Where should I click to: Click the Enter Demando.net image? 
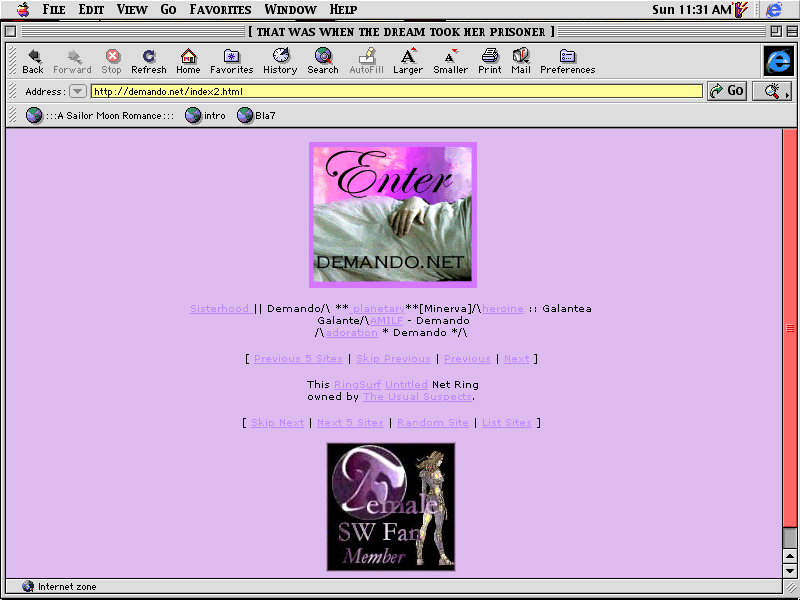[x=392, y=214]
